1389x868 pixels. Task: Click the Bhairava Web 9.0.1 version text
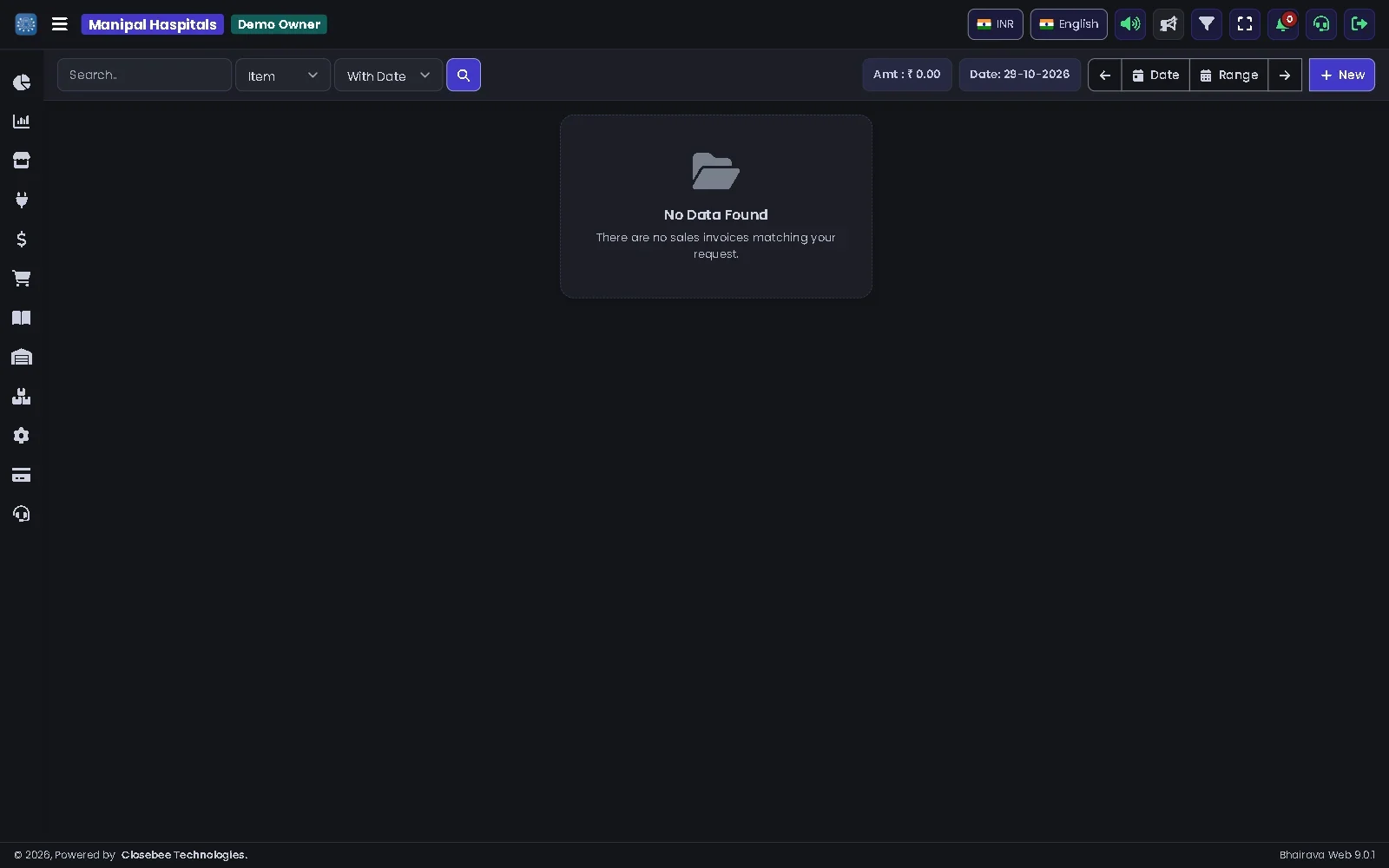click(x=1327, y=855)
